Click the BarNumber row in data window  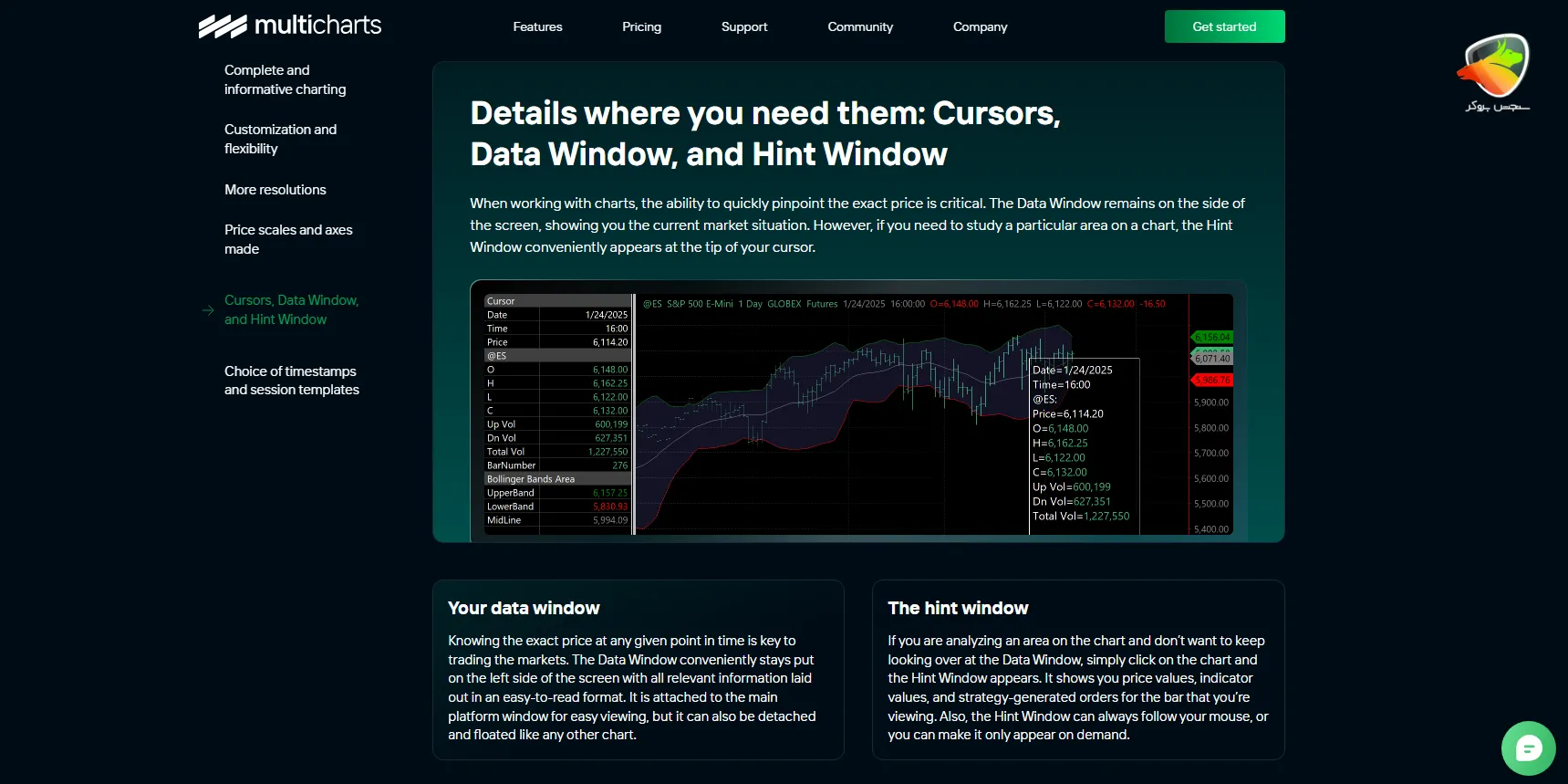coord(556,465)
